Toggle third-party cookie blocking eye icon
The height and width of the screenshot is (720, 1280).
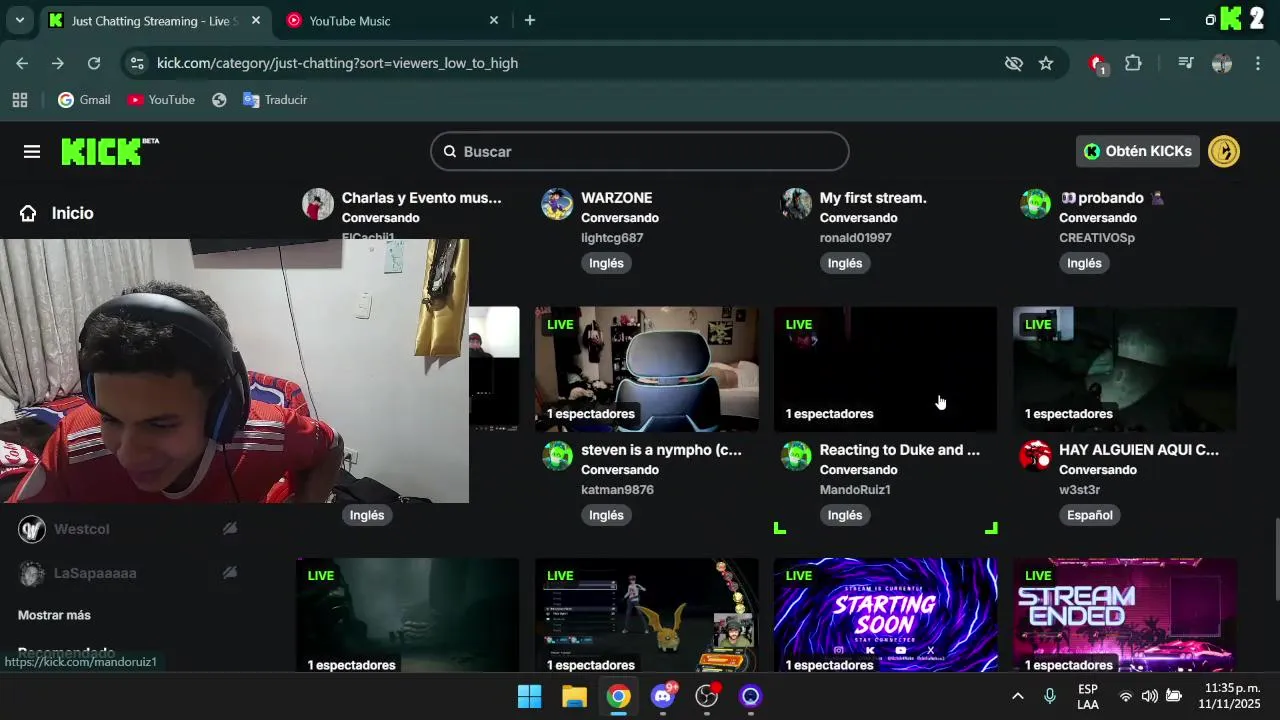[x=1014, y=63]
